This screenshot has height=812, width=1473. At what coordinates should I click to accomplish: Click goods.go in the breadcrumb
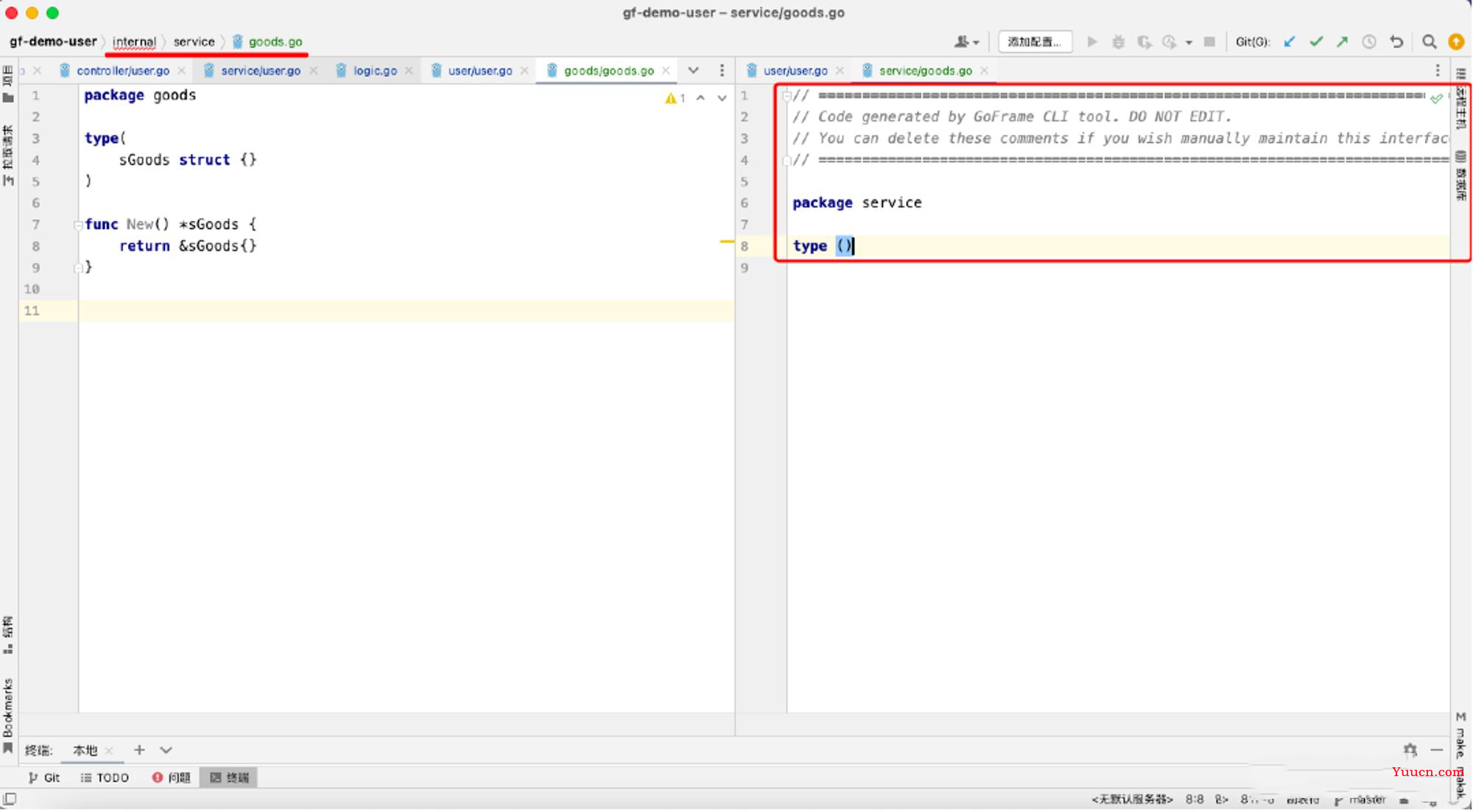[275, 42]
